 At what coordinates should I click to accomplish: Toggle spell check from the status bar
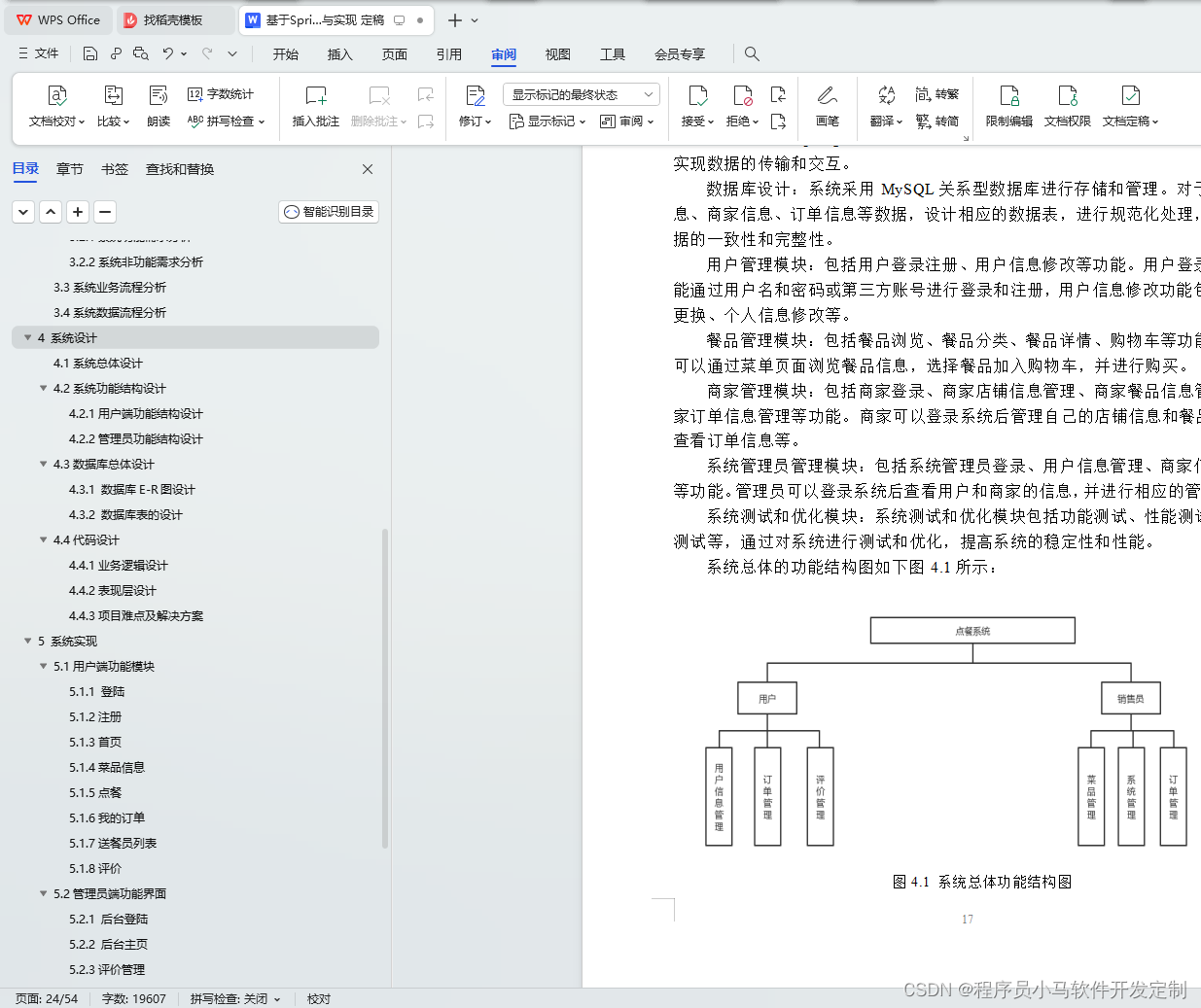point(233,998)
